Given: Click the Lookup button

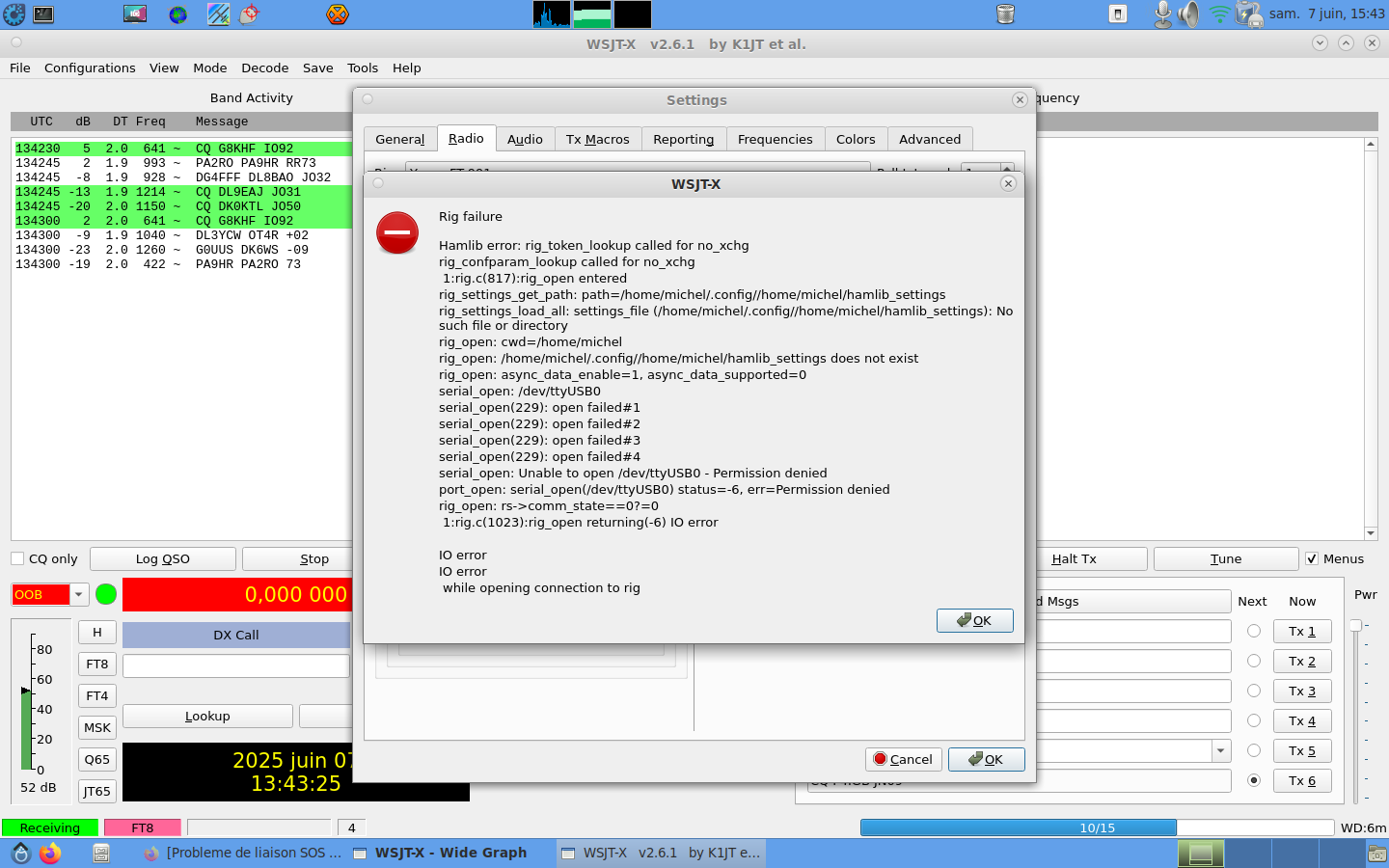Looking at the screenshot, I should point(207,716).
